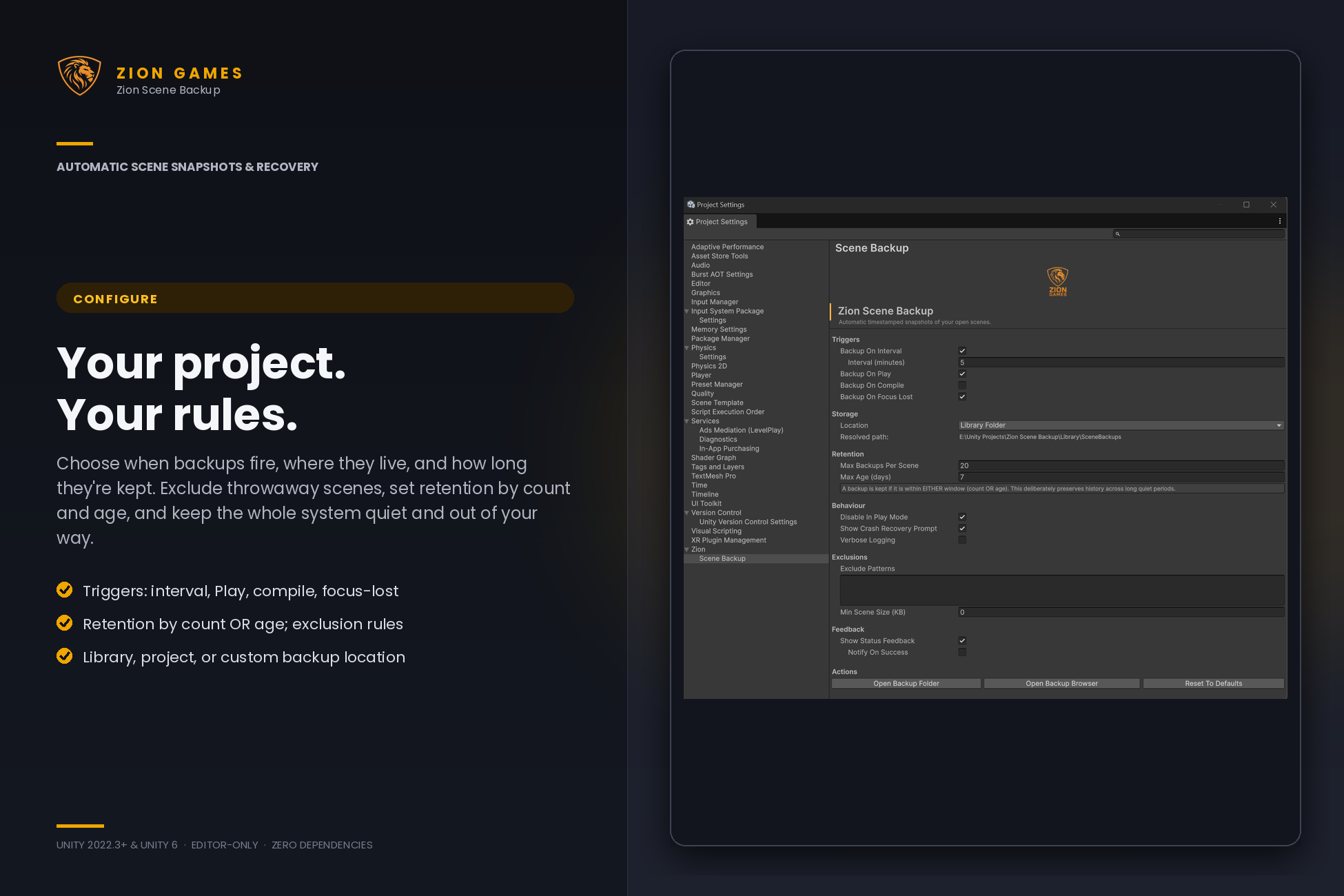Close the Project Settings window
This screenshot has width=1344, height=896.
(1274, 205)
